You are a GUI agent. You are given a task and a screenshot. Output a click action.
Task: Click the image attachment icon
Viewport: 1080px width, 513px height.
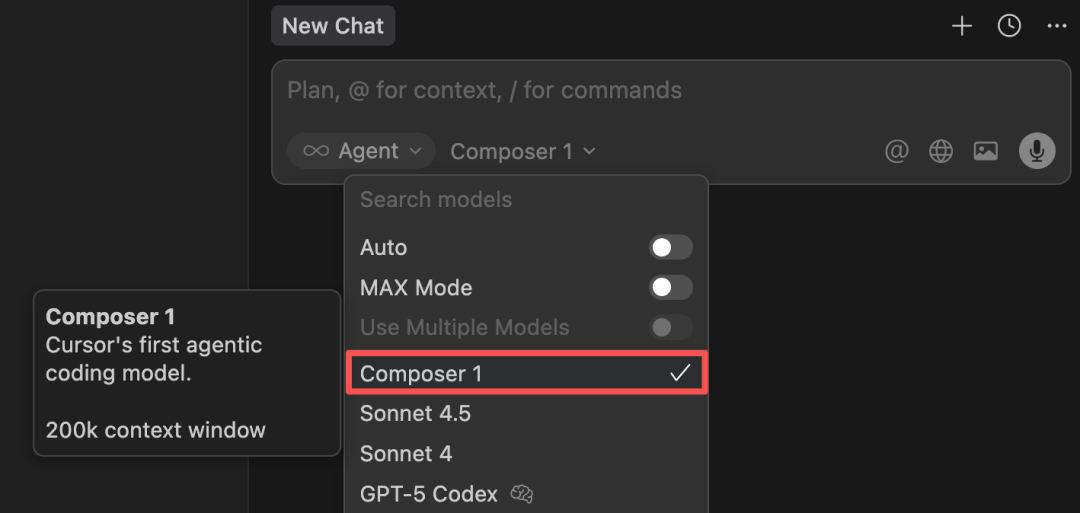(x=986, y=151)
